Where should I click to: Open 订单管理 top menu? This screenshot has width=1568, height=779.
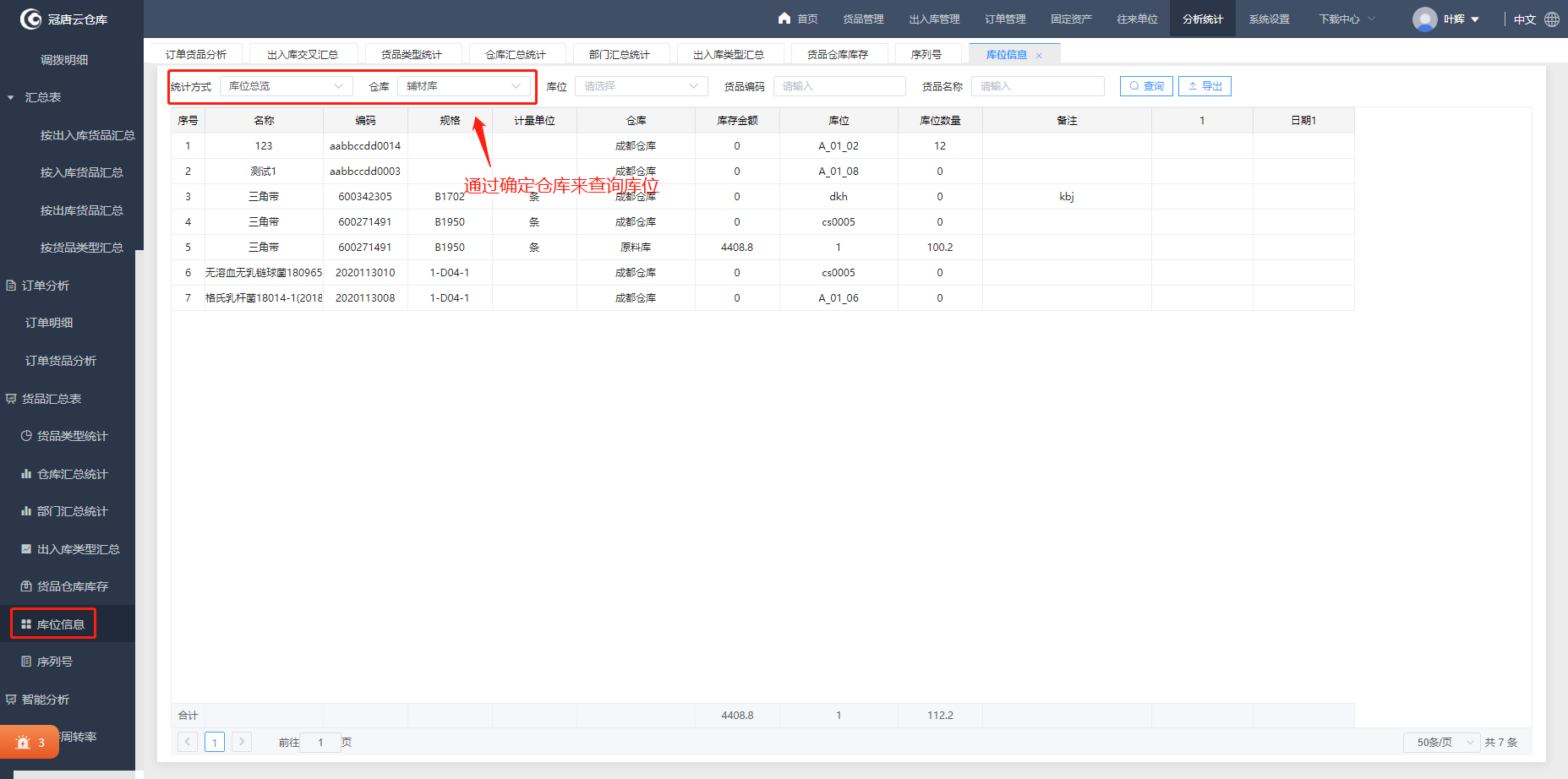tap(1005, 19)
